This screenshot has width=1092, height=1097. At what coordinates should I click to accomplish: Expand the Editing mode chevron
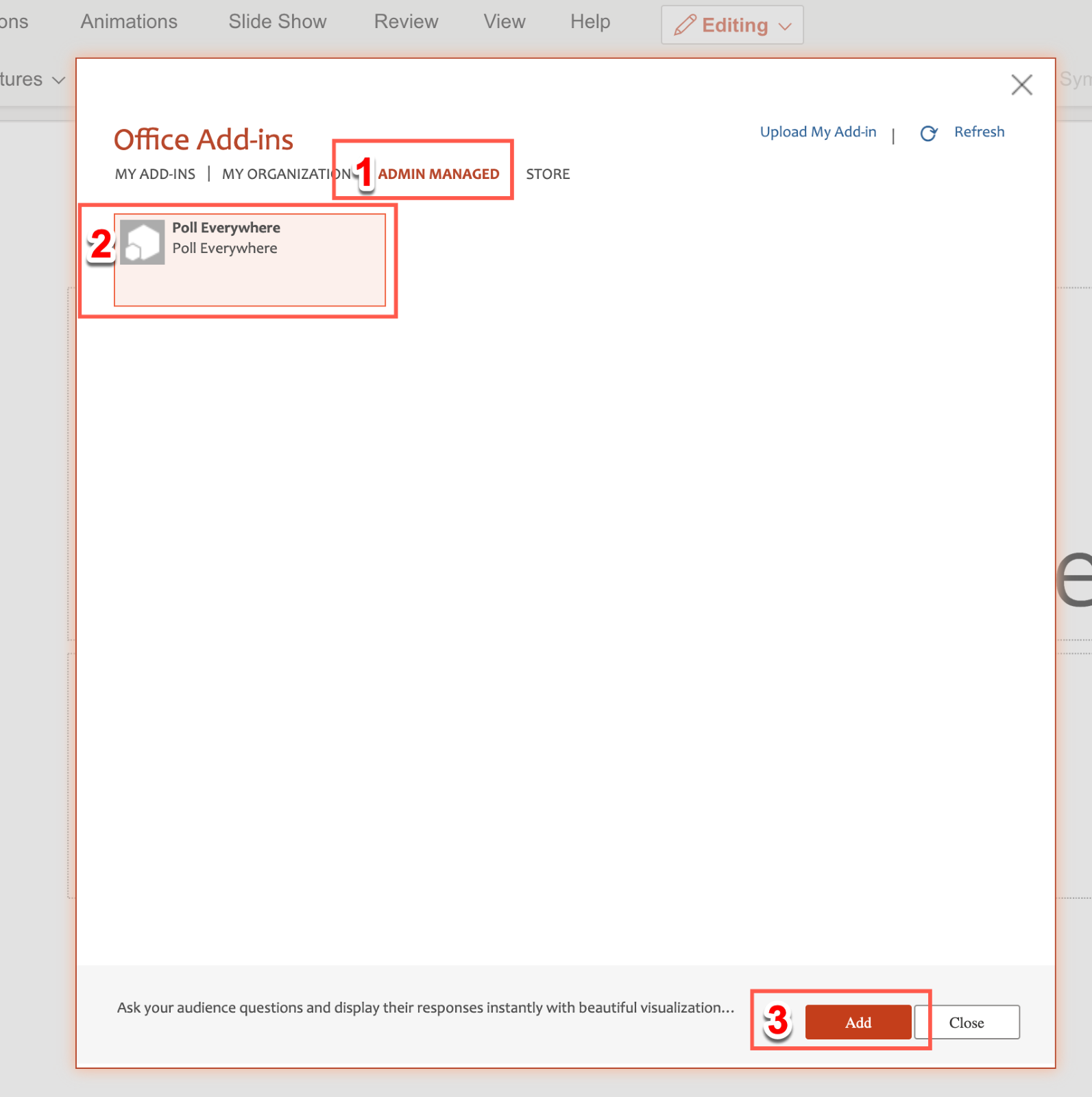[786, 27]
